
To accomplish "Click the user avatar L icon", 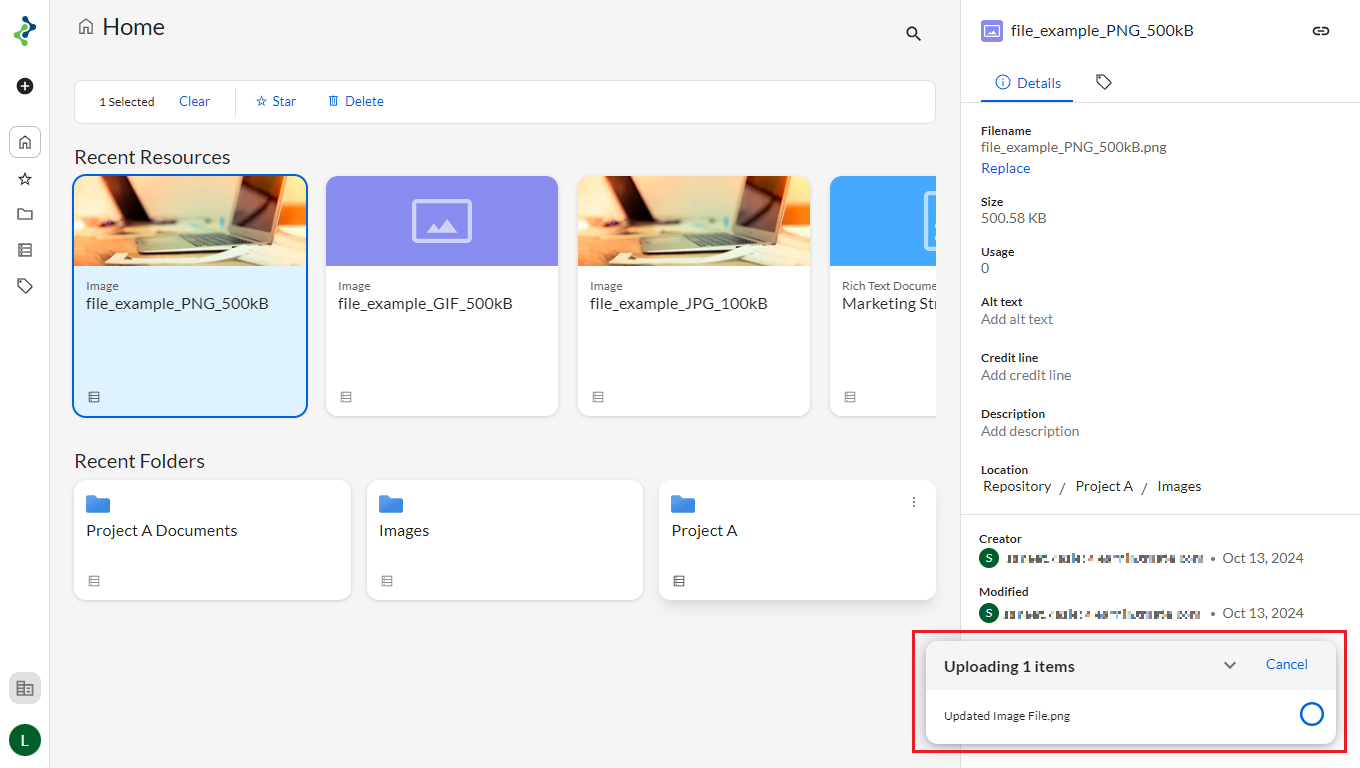I will tap(25, 740).
